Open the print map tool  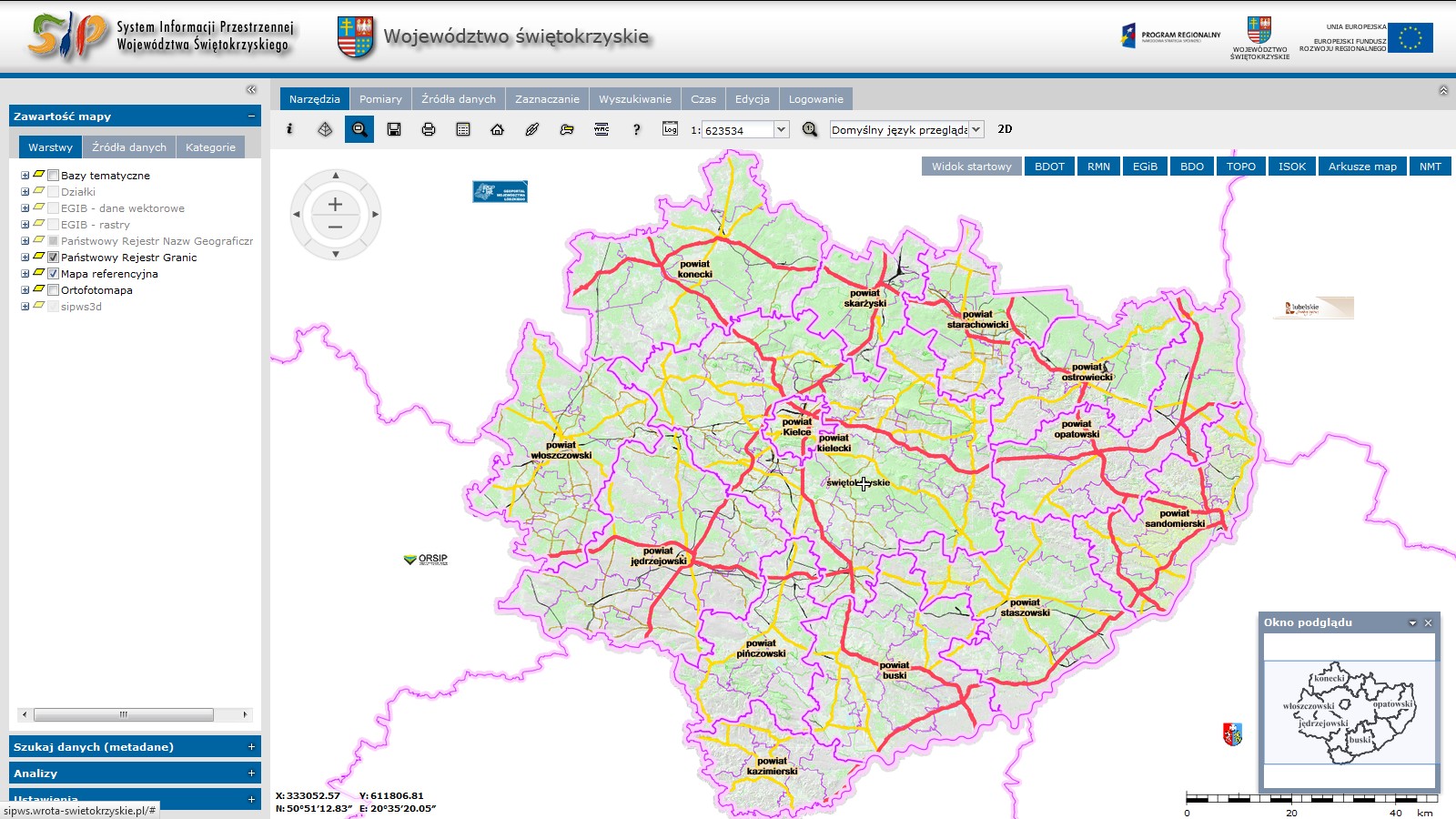point(429,129)
